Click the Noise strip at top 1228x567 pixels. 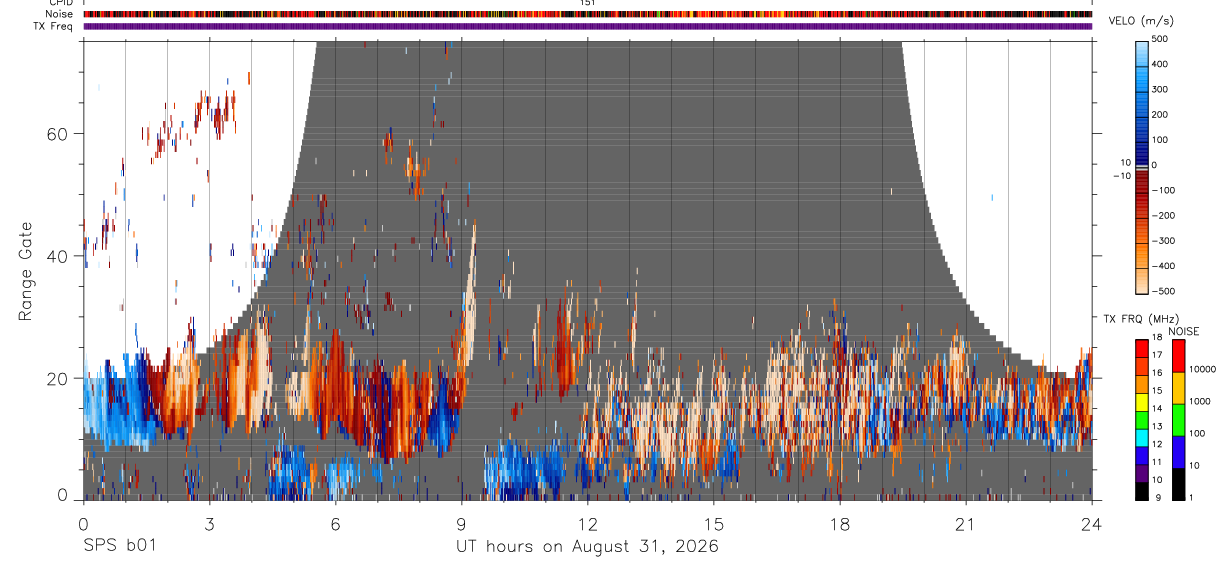click(x=587, y=14)
